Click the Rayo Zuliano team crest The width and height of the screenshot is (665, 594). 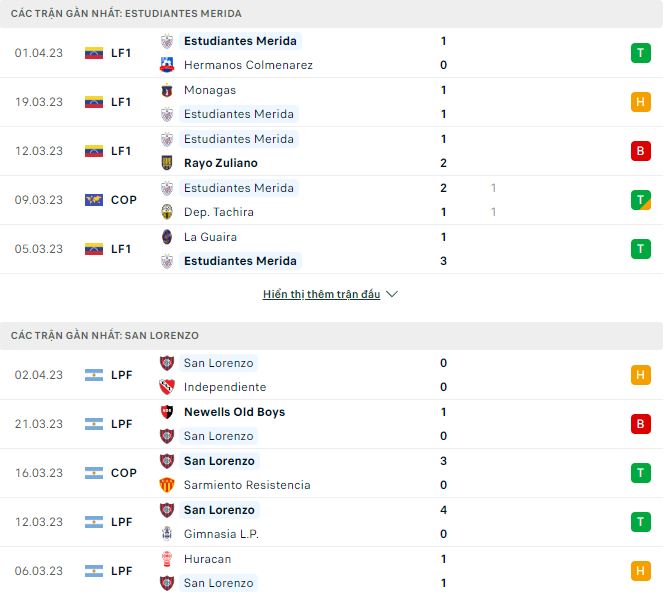coord(167,163)
